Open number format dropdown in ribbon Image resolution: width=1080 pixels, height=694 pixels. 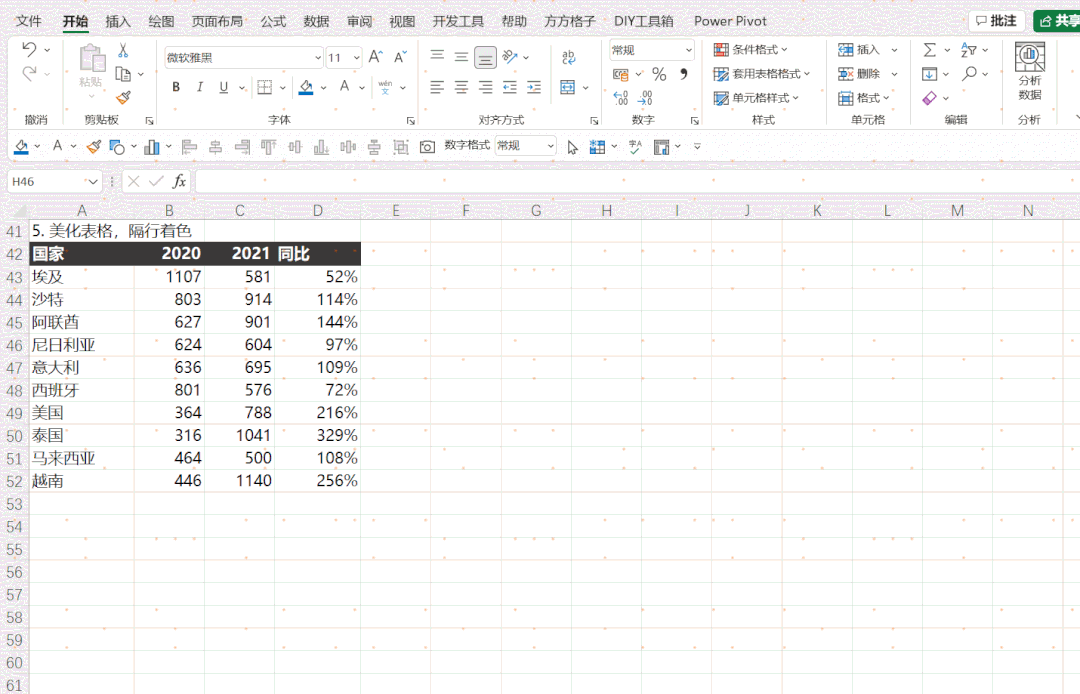point(688,50)
